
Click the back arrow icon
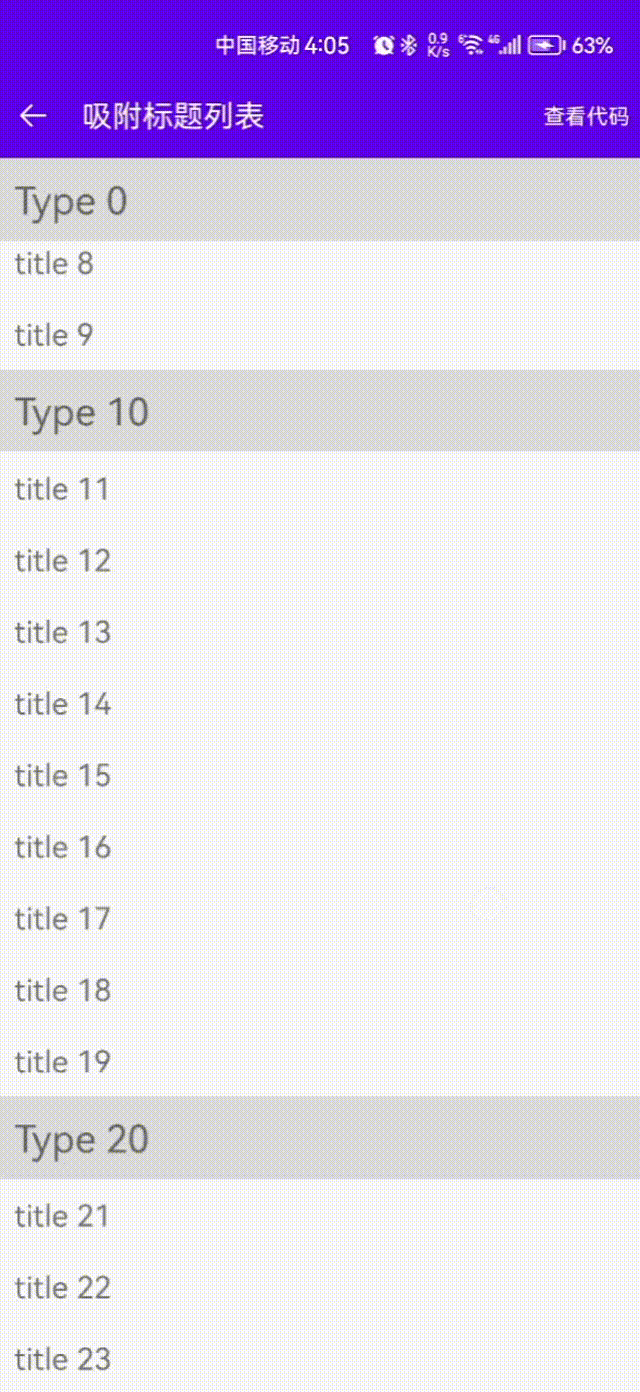tap(33, 114)
